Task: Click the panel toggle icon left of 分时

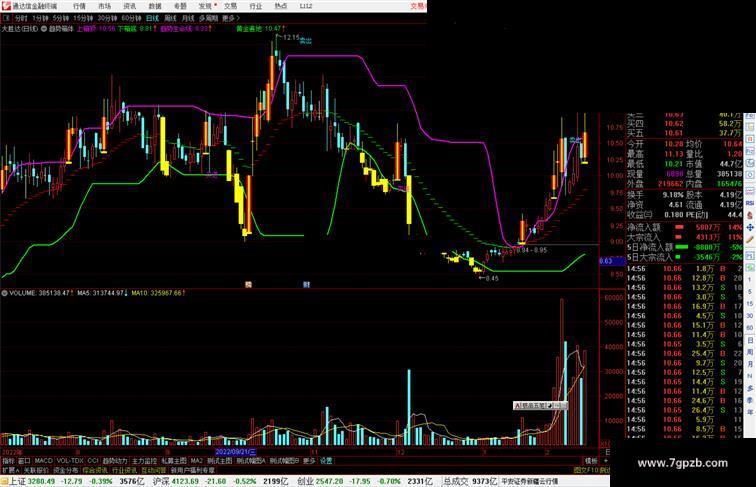Action: [6, 18]
